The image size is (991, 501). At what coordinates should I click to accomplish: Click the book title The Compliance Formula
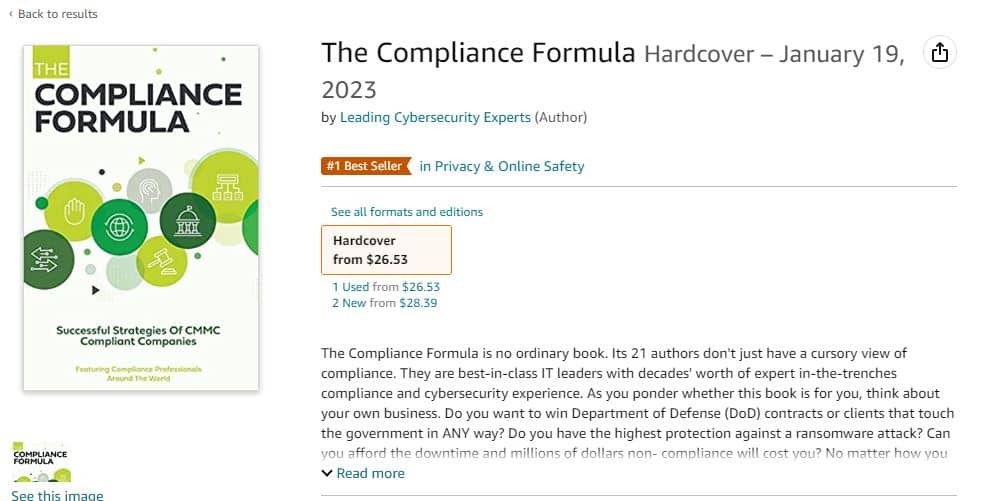pos(478,52)
